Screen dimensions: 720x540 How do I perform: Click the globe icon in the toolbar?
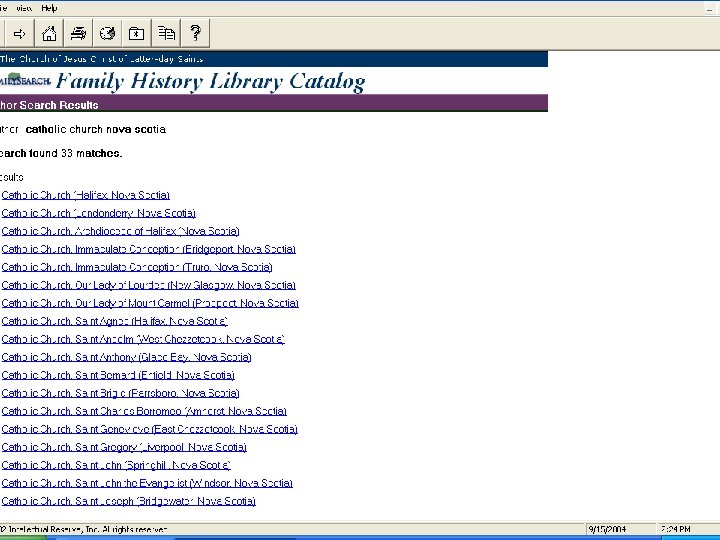pos(107,34)
